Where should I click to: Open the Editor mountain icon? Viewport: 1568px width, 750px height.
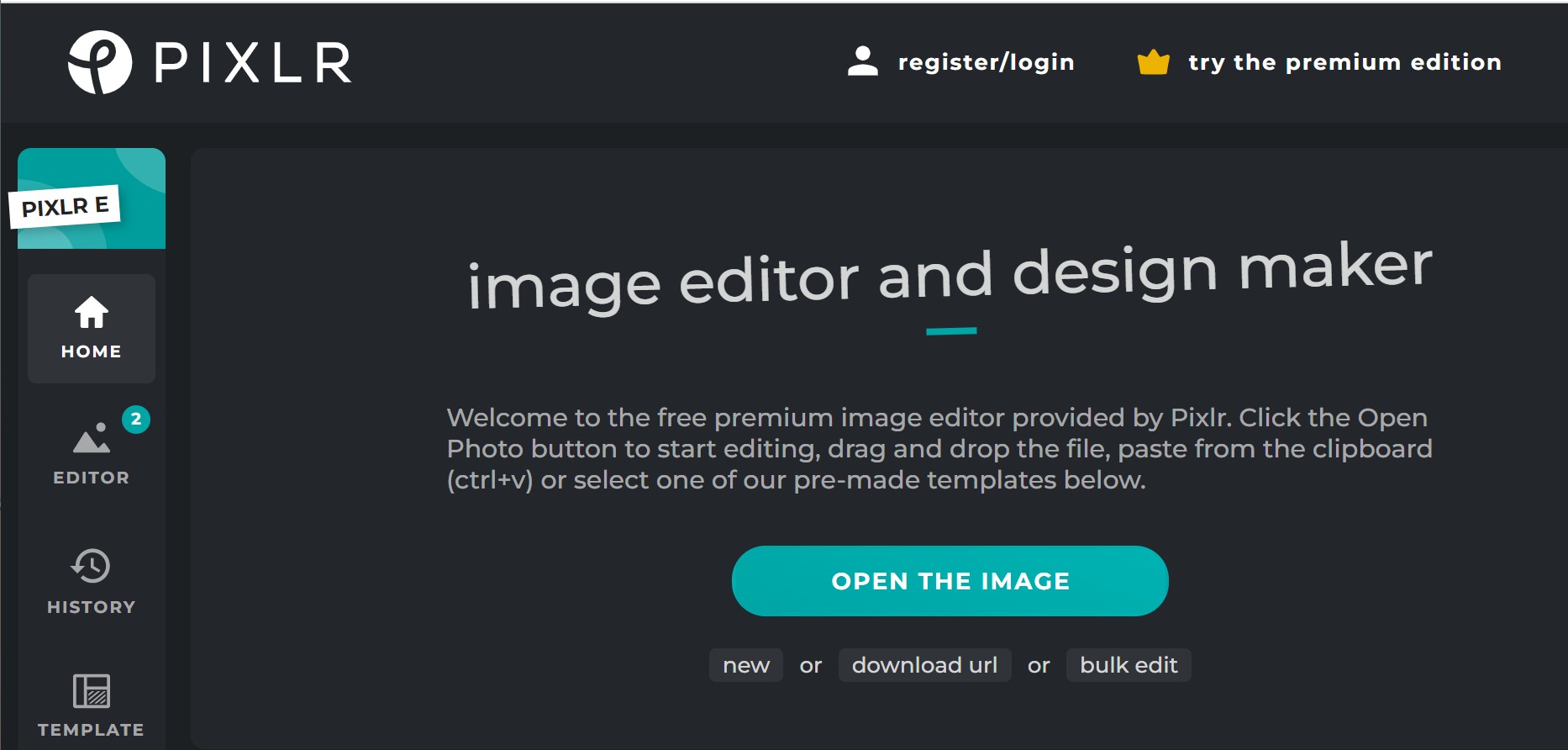92,438
